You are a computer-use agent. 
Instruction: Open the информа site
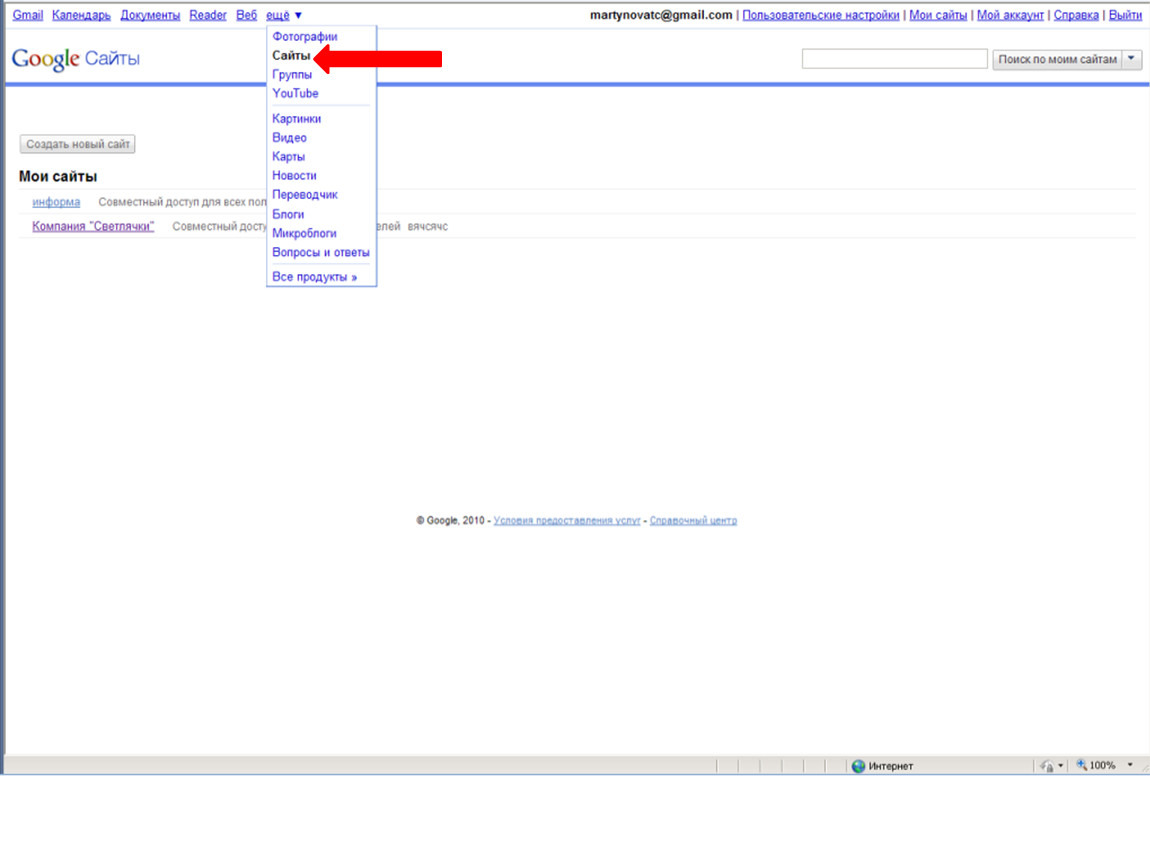pos(56,202)
